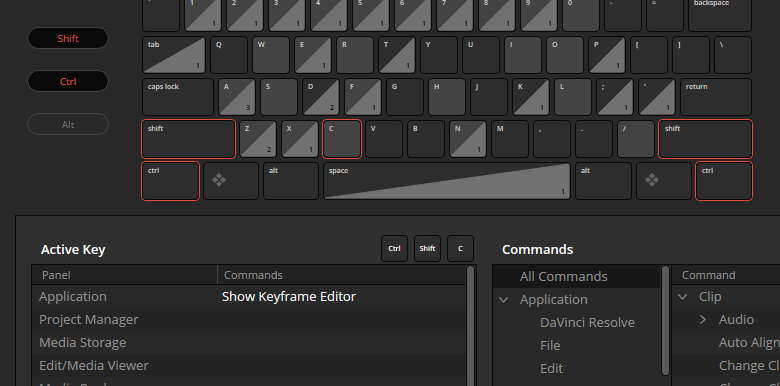This screenshot has height=386, width=780.
Task: Select the Edit category
Action: (551, 368)
